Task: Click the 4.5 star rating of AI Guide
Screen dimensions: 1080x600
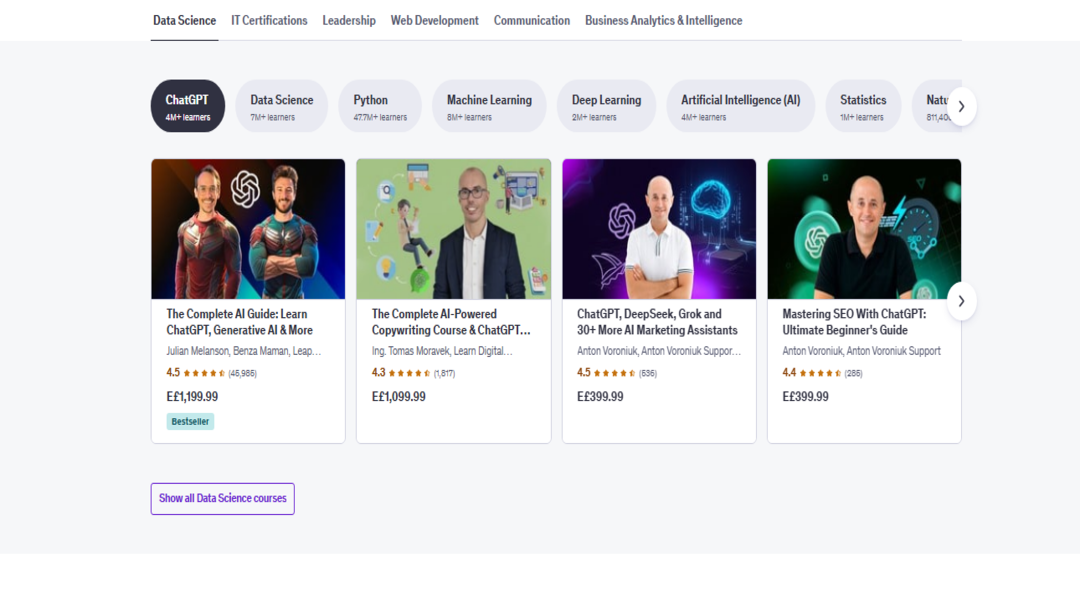Action: [x=204, y=373]
